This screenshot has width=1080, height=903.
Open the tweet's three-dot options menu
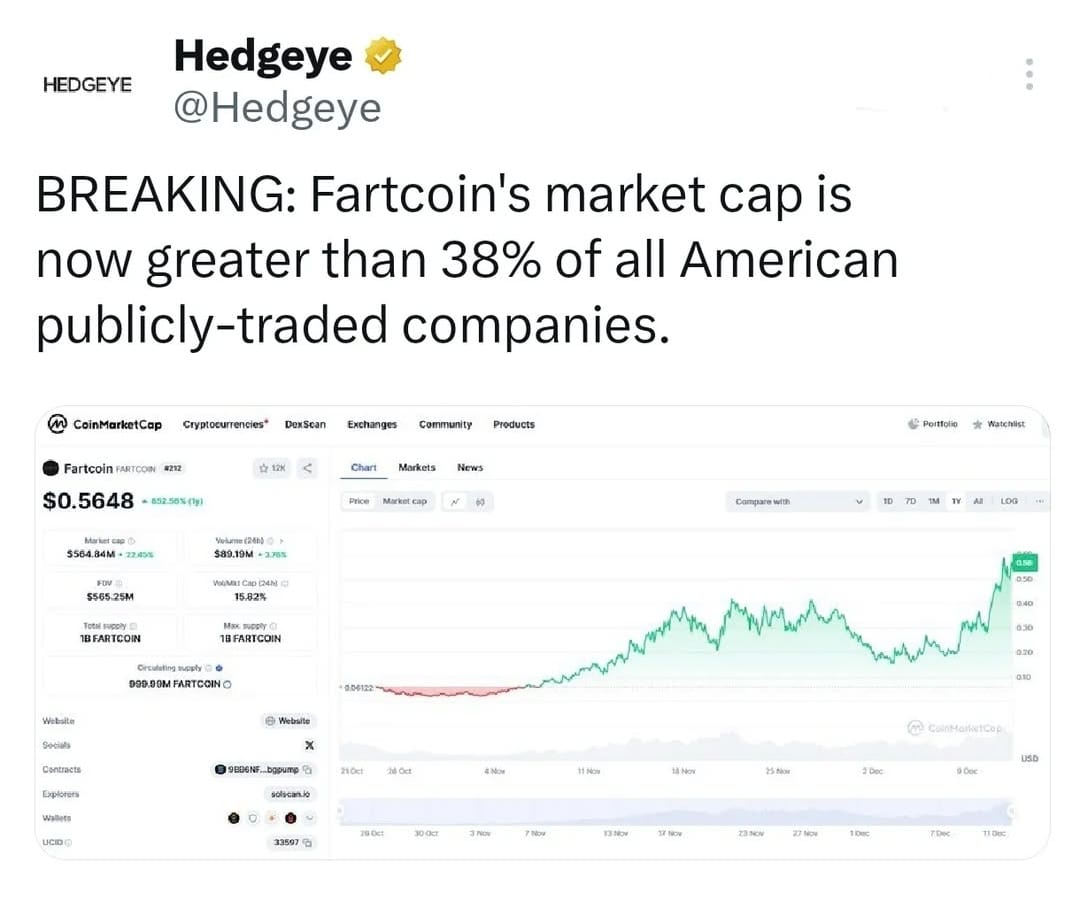click(x=1029, y=74)
